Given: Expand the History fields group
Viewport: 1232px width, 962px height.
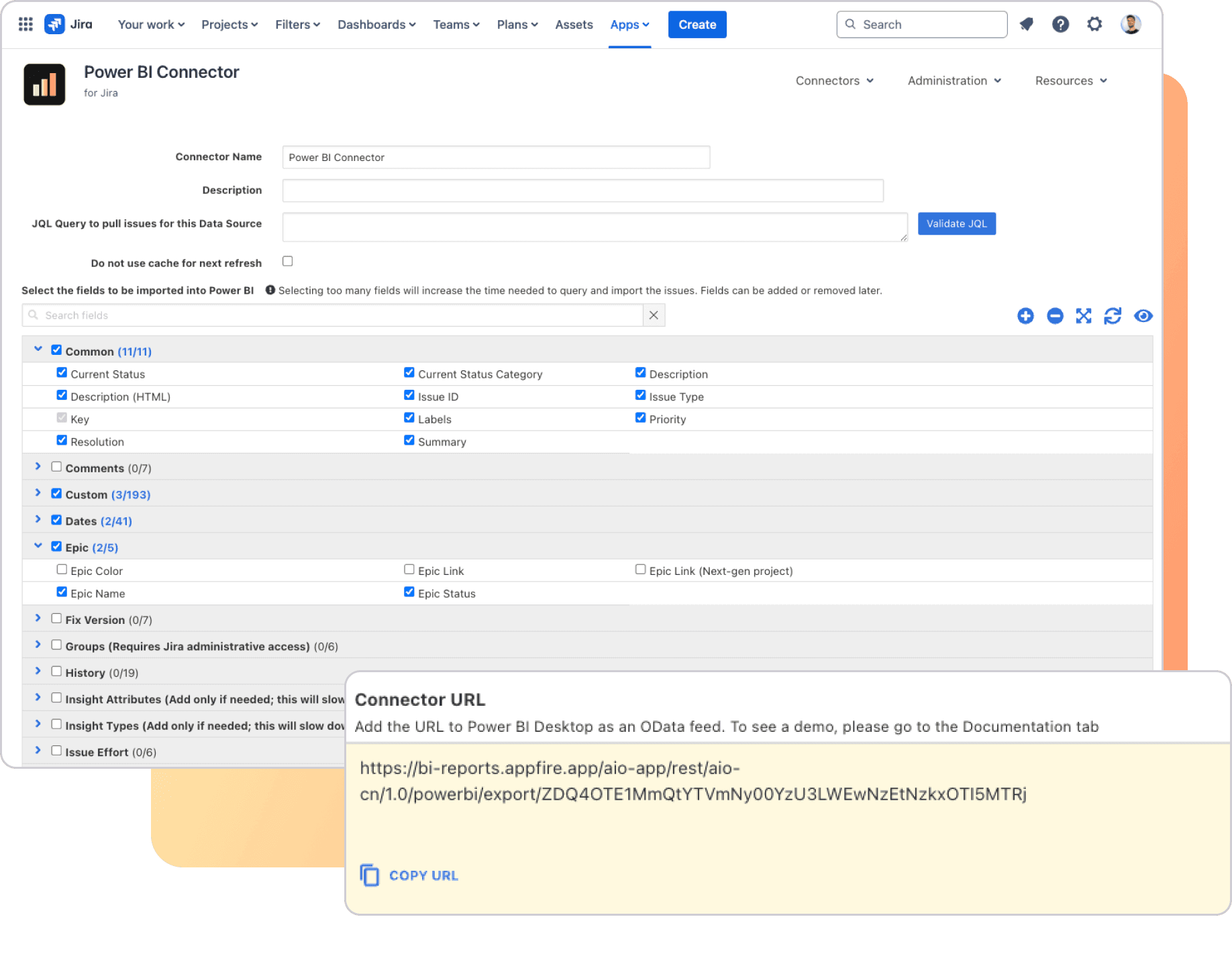Looking at the screenshot, I should pyautogui.click(x=38, y=671).
